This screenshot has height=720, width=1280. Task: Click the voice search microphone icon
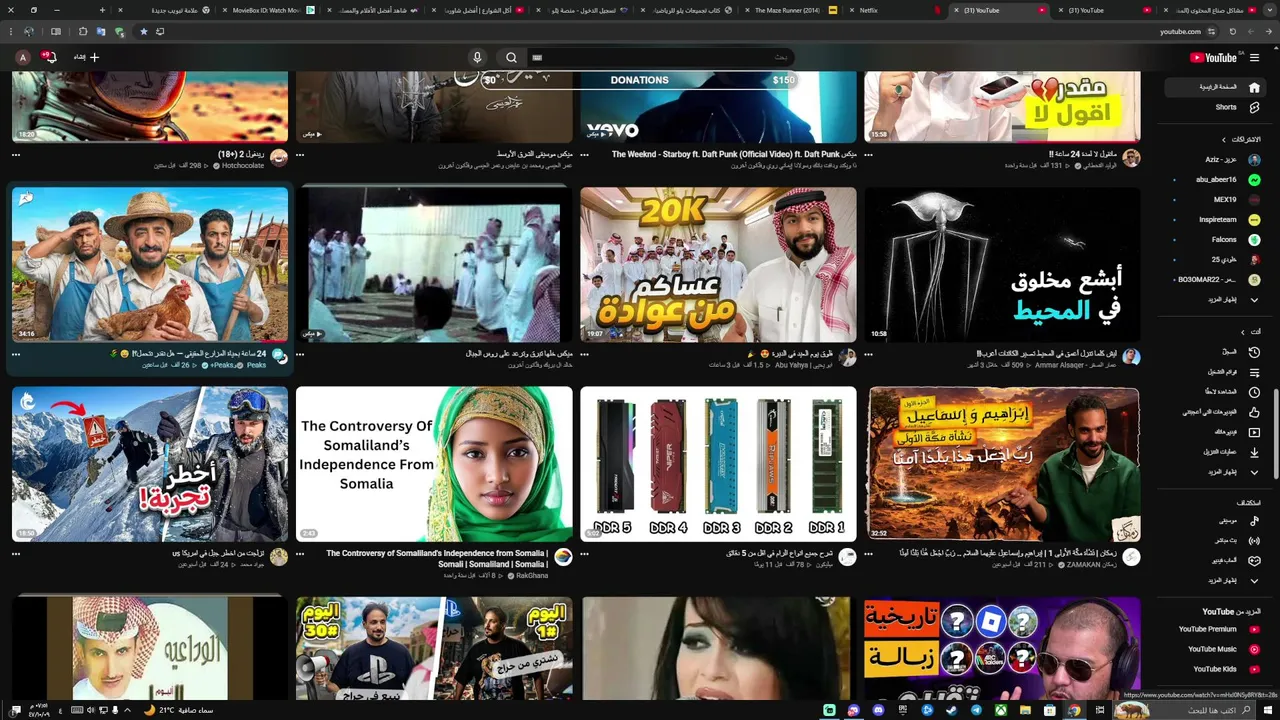tap(477, 58)
